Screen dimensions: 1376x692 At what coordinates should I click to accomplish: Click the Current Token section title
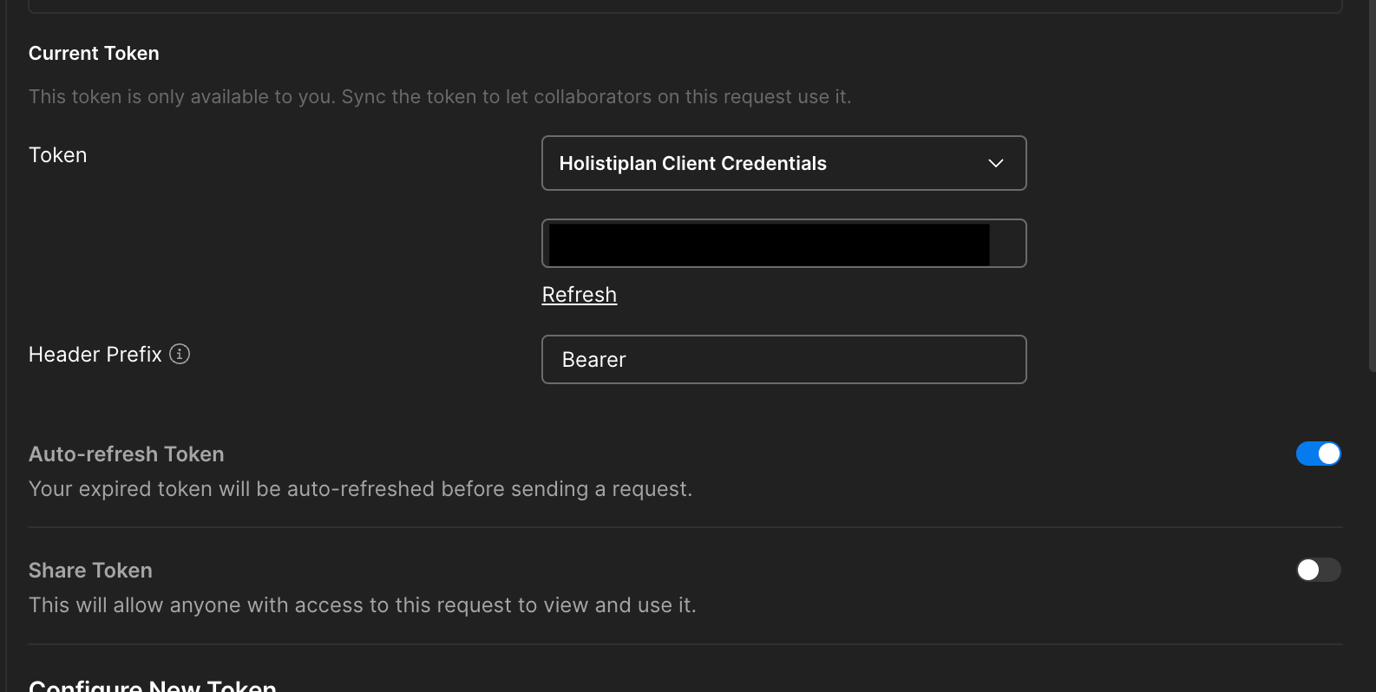[93, 53]
